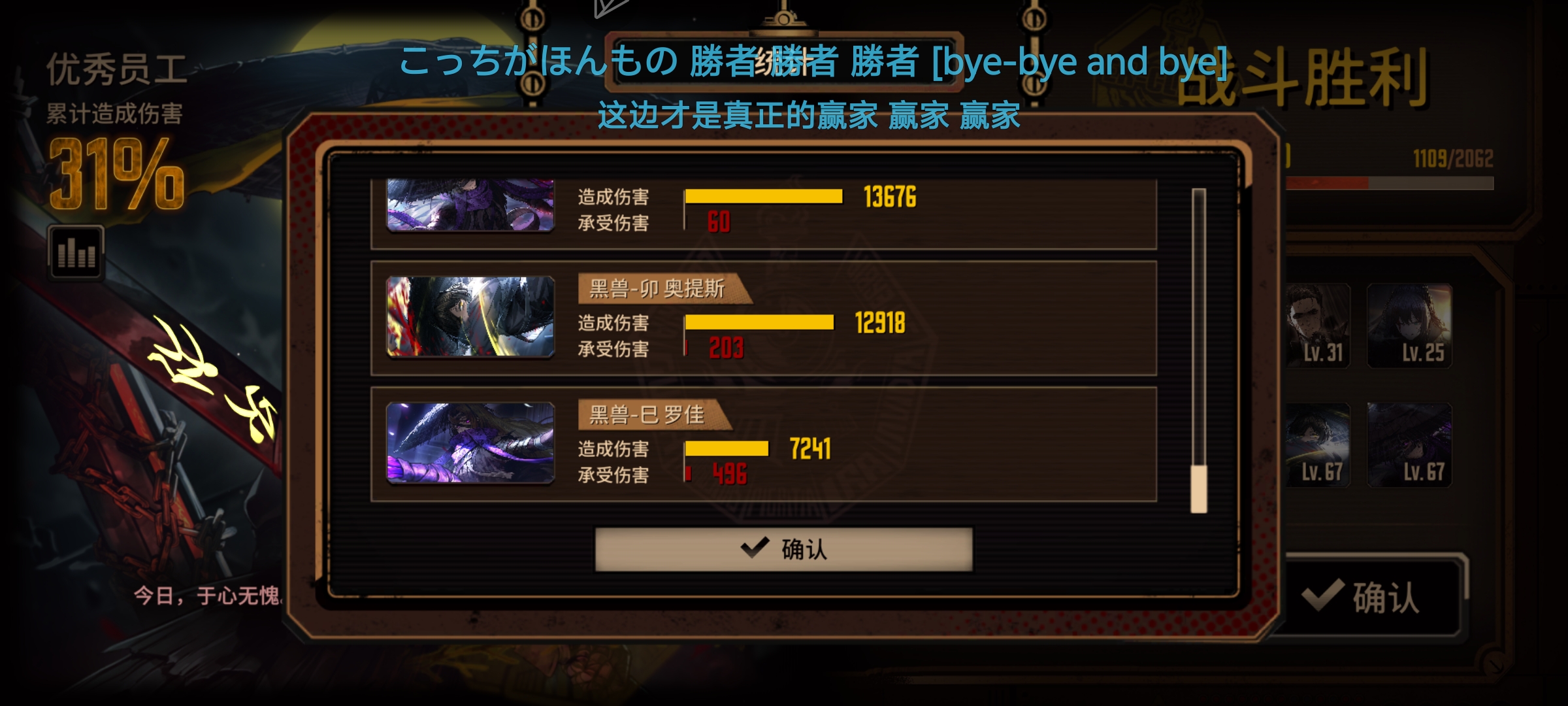Select the top character portrait with 13676 damage
The image size is (1568, 706).
pos(470,205)
